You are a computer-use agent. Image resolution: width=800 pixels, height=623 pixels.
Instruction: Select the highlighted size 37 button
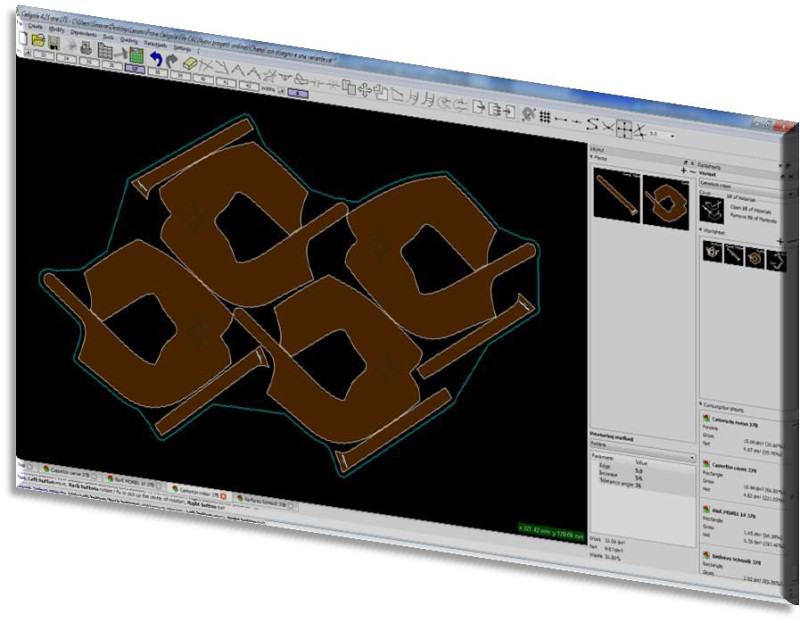135,68
